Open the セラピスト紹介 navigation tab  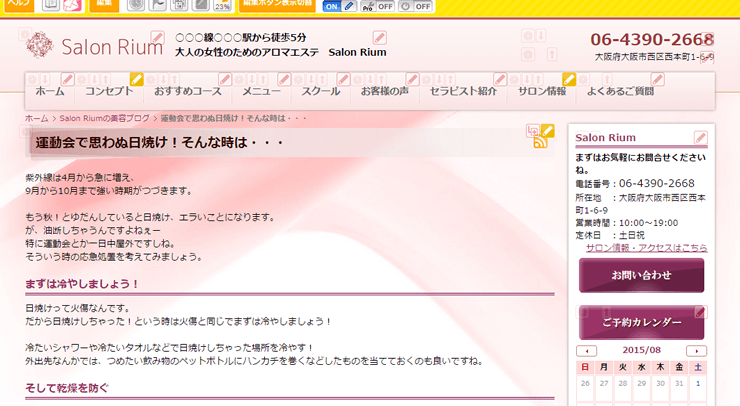463,91
